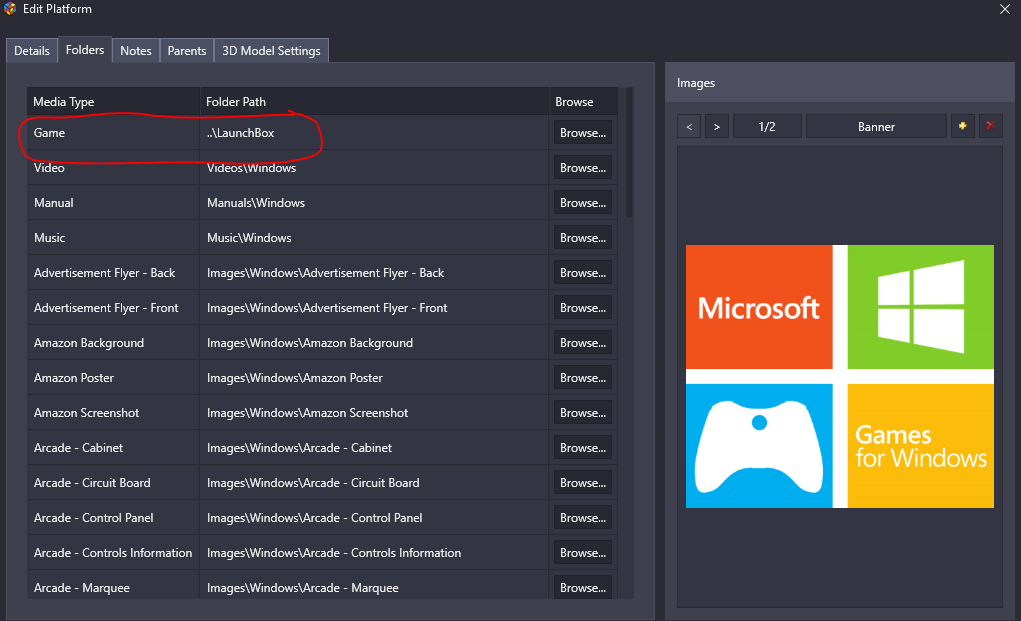Browse for Arcade - Controls Information folder
The height and width of the screenshot is (621, 1021).
pos(583,553)
